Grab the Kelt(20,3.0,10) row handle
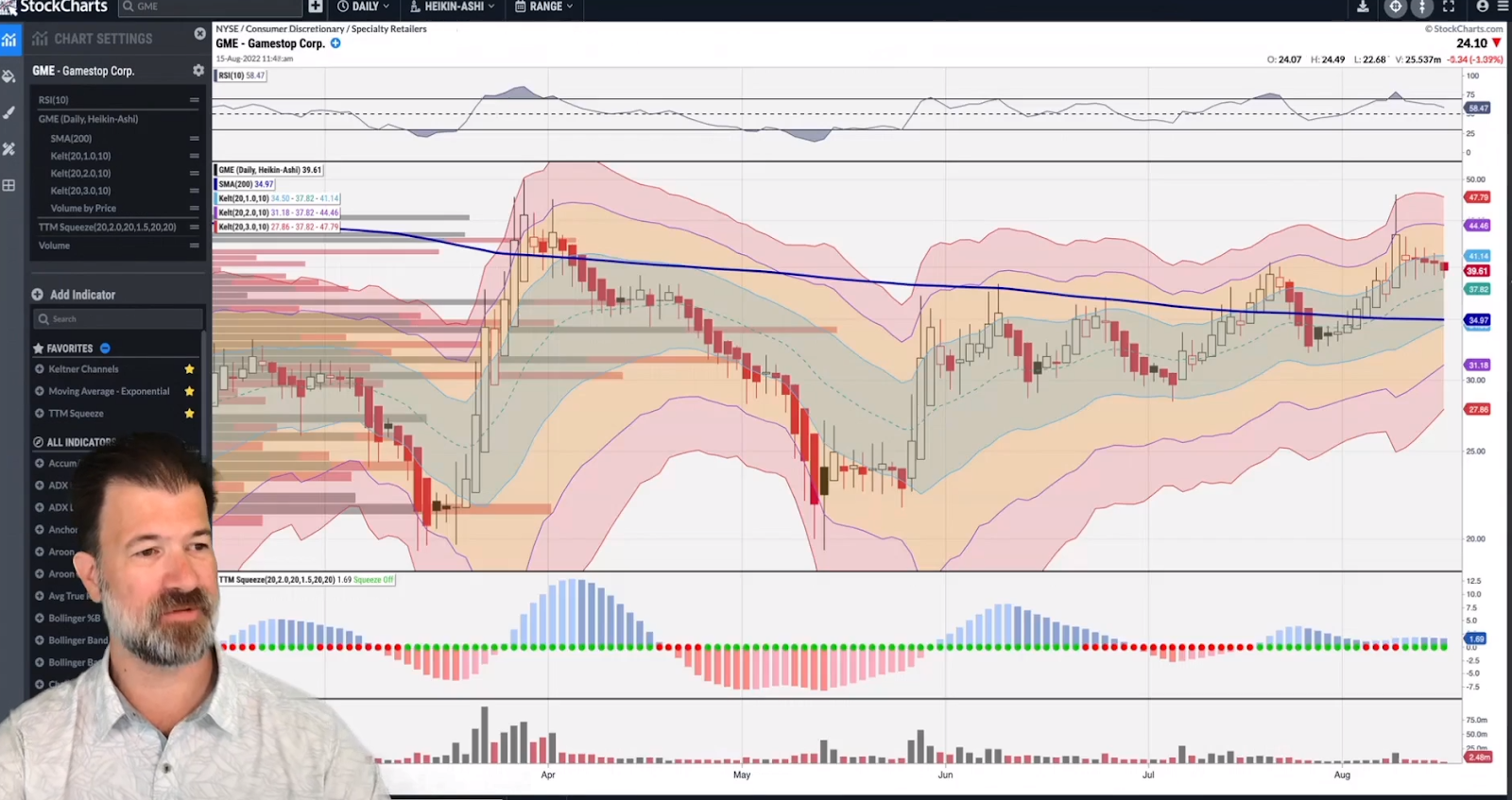Image resolution: width=1512 pixels, height=800 pixels. (x=194, y=191)
